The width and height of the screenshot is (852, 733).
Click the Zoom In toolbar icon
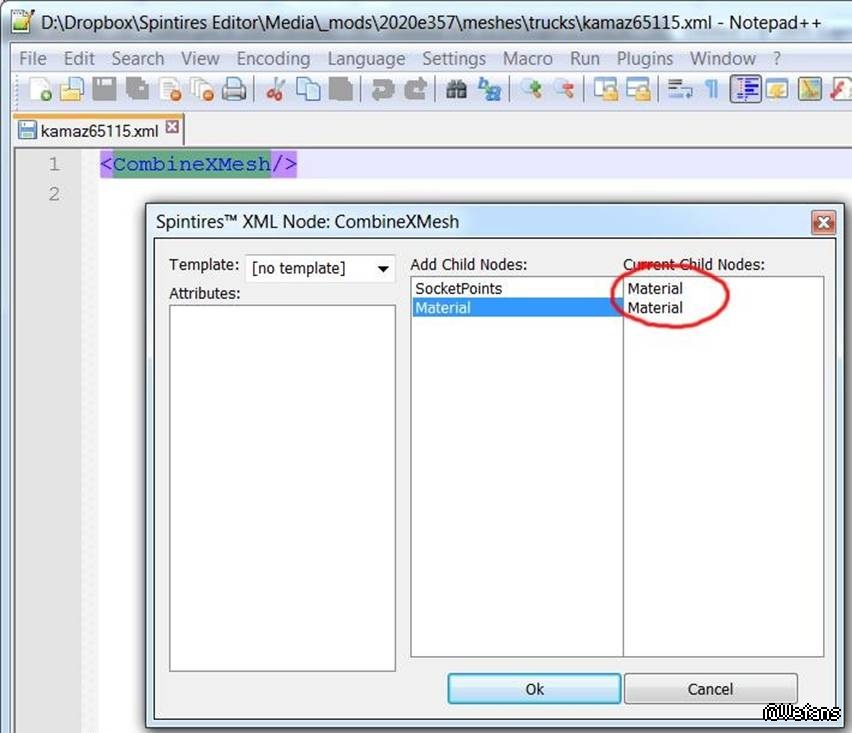pyautogui.click(x=532, y=91)
